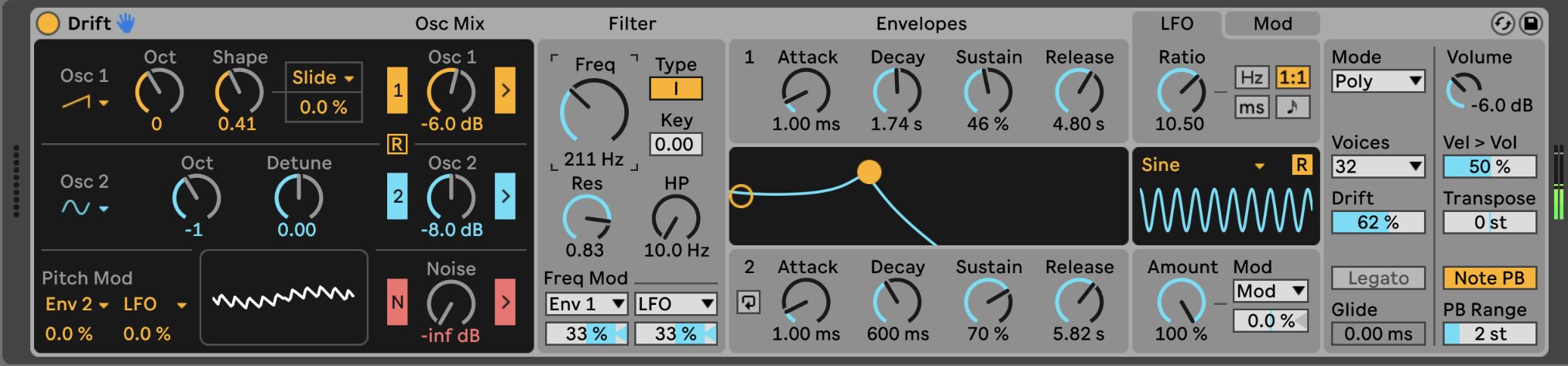Image resolution: width=1568 pixels, height=366 pixels.
Task: Adjust the Osc 1 Oct knob
Action: pyautogui.click(x=159, y=92)
